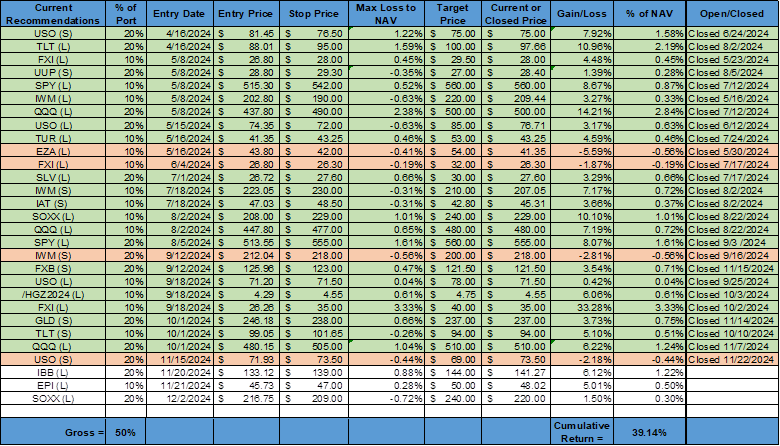Select the 'Target Price' header cell
Viewport: 780px width, 446px height.
tap(453, 14)
